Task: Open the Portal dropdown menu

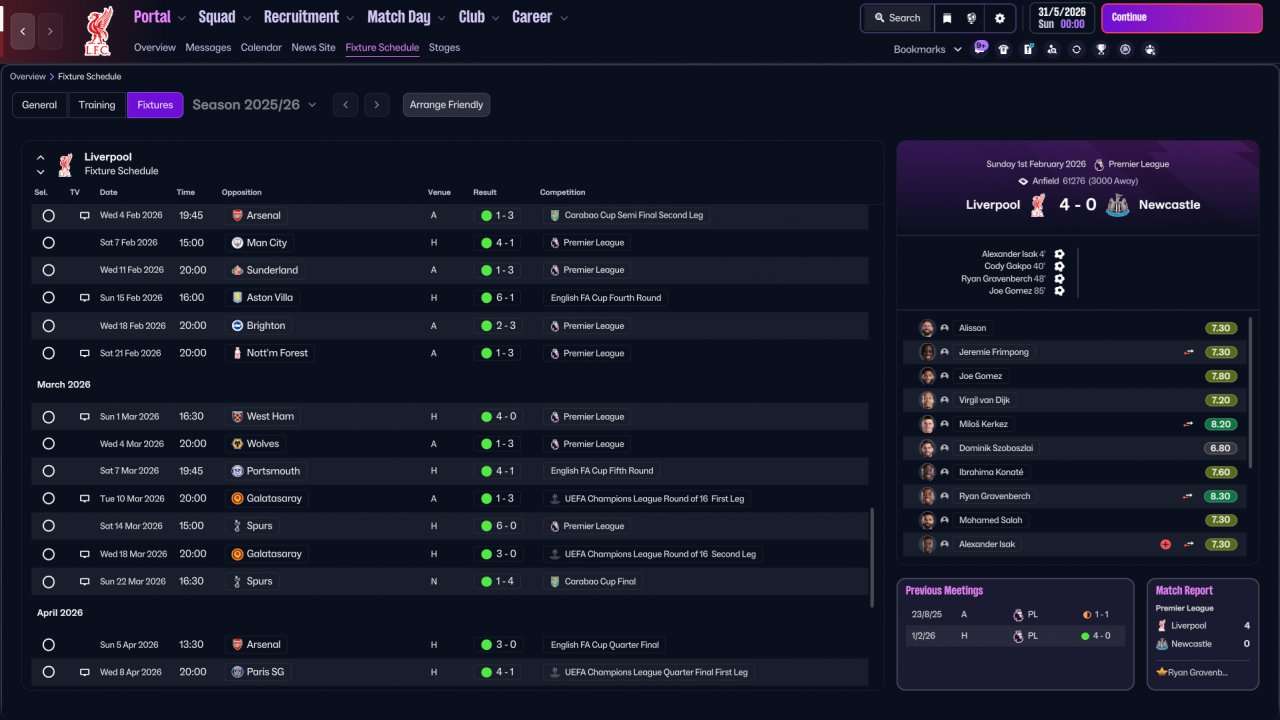Action: point(159,17)
